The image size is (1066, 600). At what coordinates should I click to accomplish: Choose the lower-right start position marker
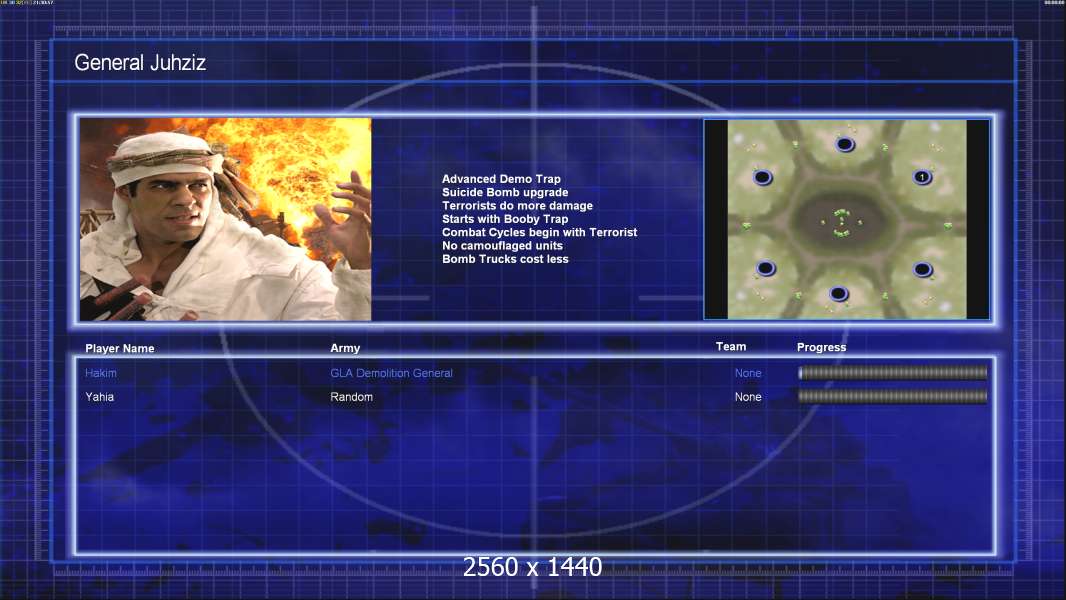pyautogui.click(x=922, y=269)
